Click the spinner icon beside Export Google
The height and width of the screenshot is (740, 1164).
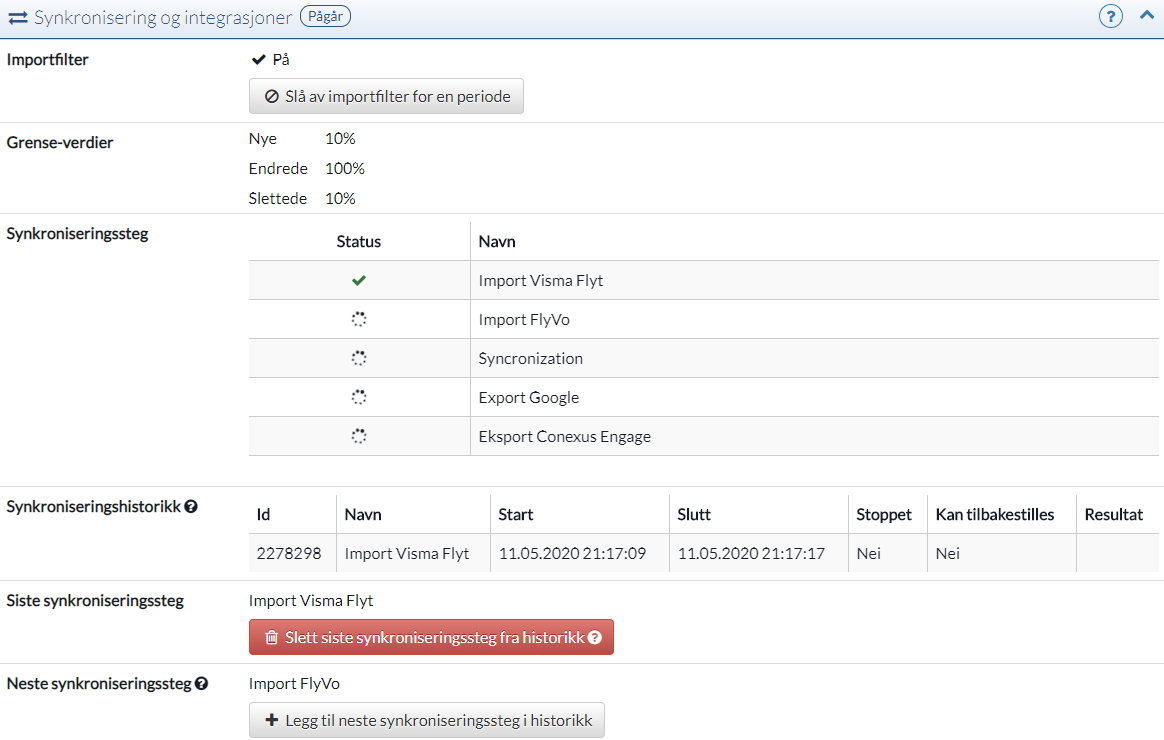[359, 398]
